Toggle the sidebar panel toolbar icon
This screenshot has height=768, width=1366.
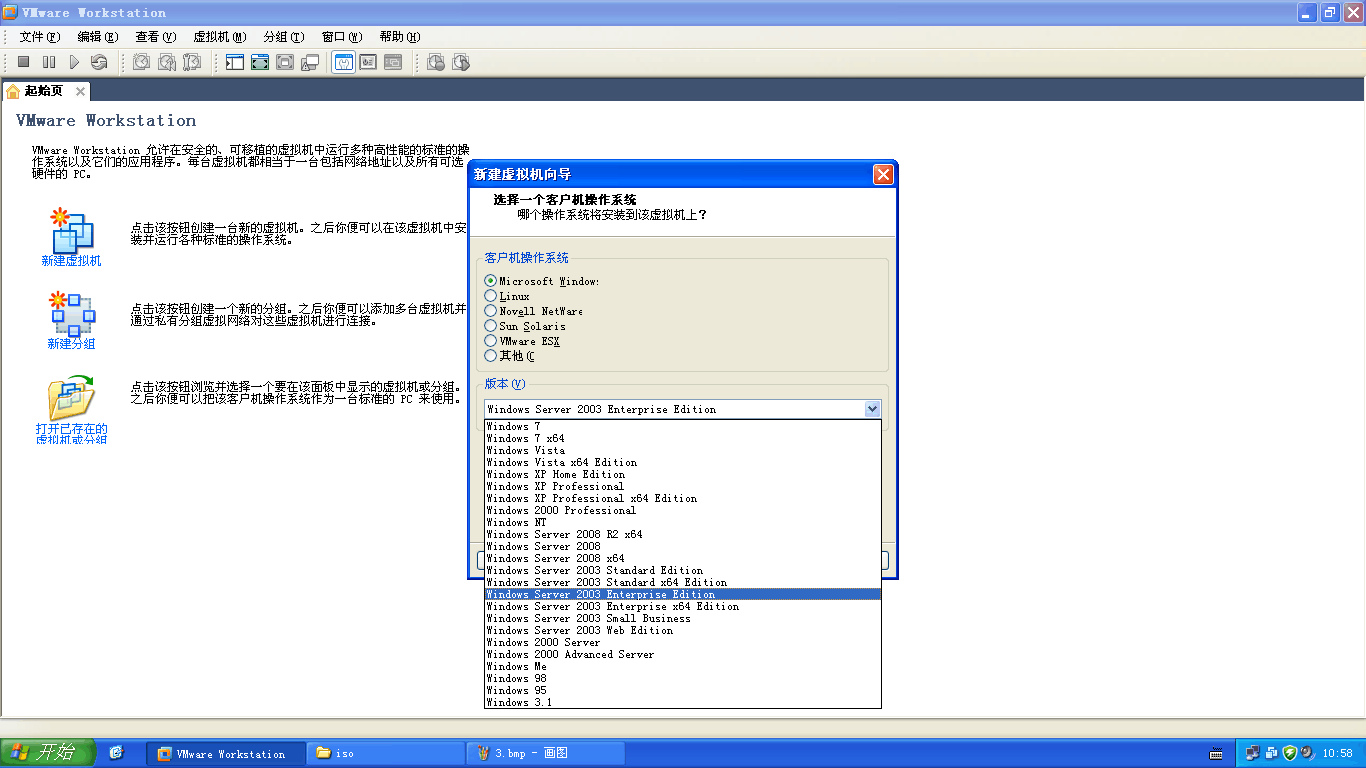click(235, 62)
